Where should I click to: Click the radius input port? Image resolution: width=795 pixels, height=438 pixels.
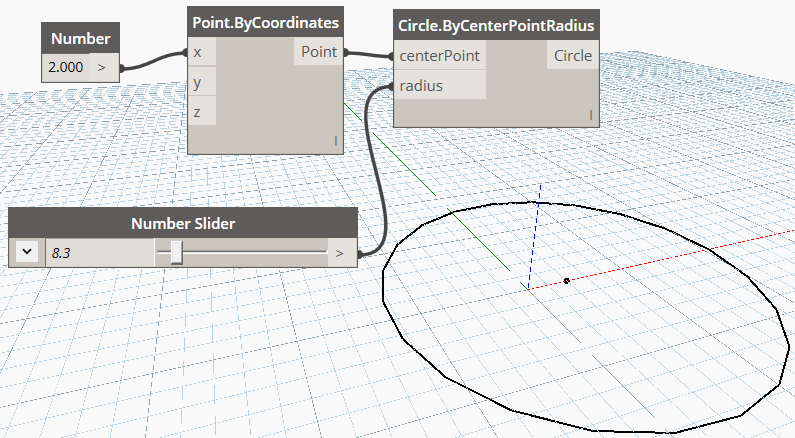440,86
